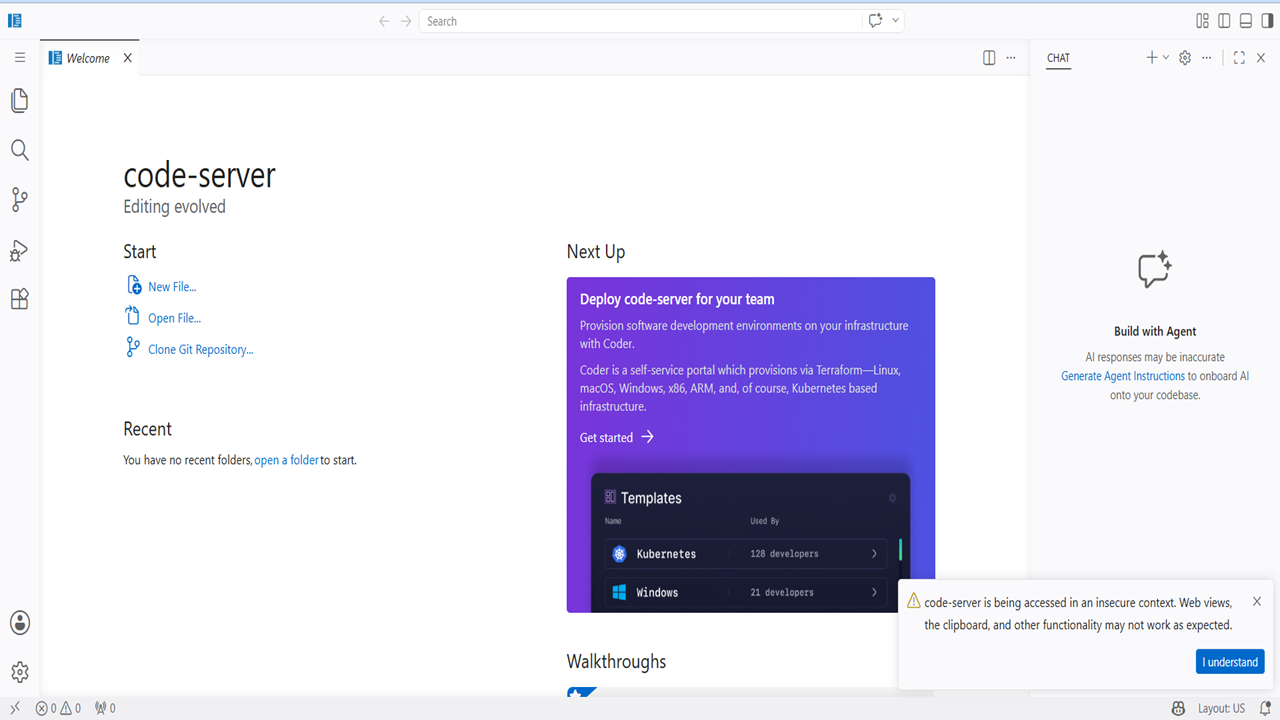Open the Extensions view
Screen dimensions: 1280x720
click(19, 299)
